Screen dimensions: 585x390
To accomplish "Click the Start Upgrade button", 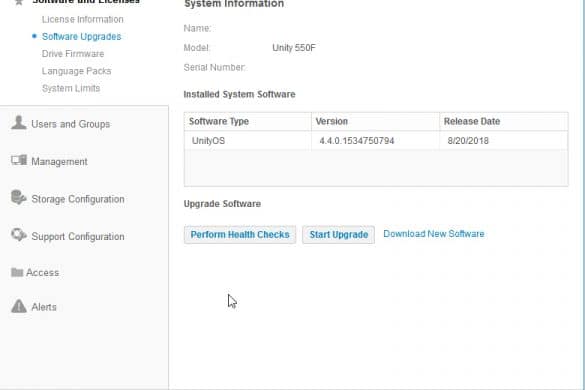I will tap(338, 234).
